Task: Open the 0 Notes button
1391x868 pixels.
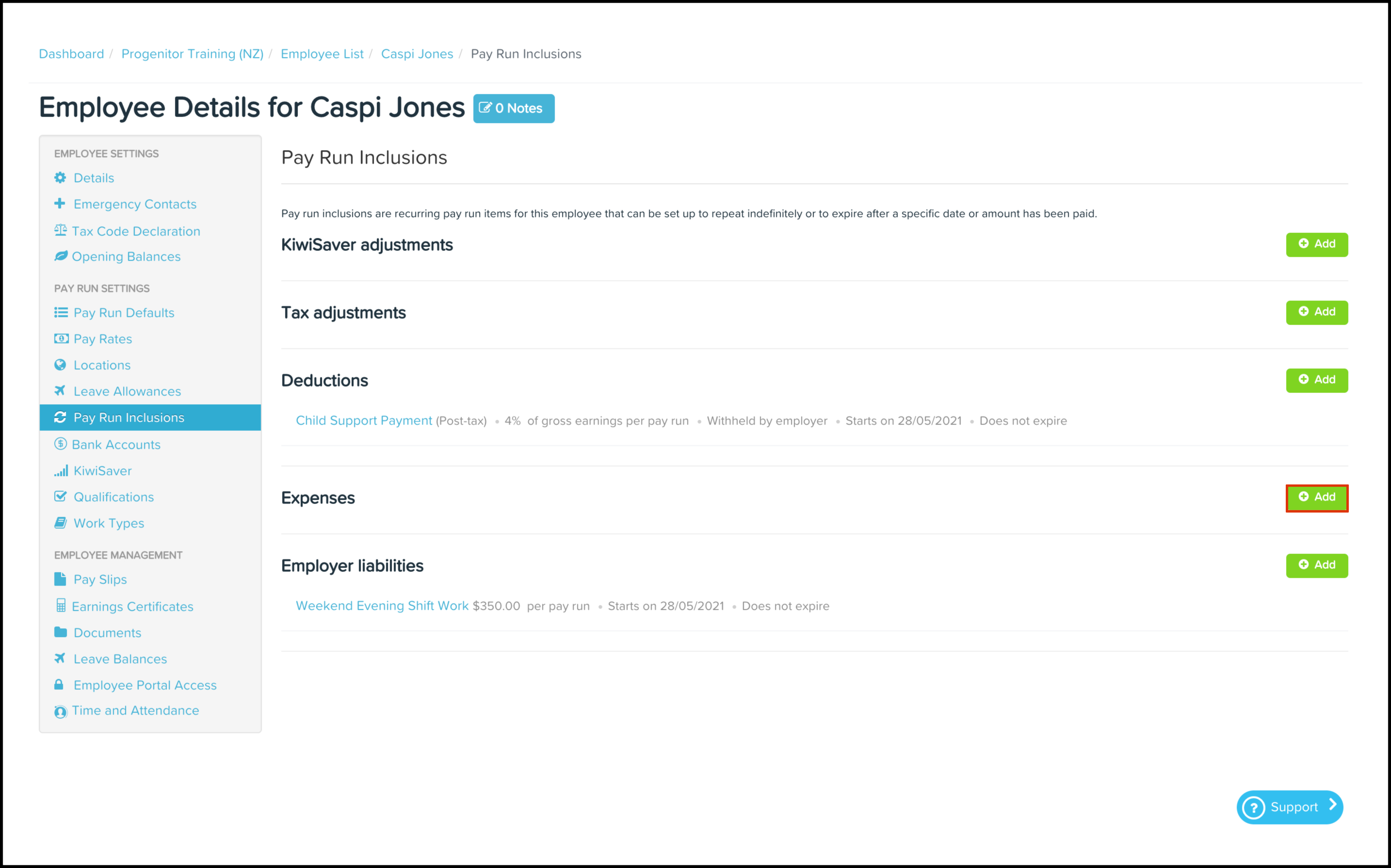Action: pyautogui.click(x=513, y=109)
